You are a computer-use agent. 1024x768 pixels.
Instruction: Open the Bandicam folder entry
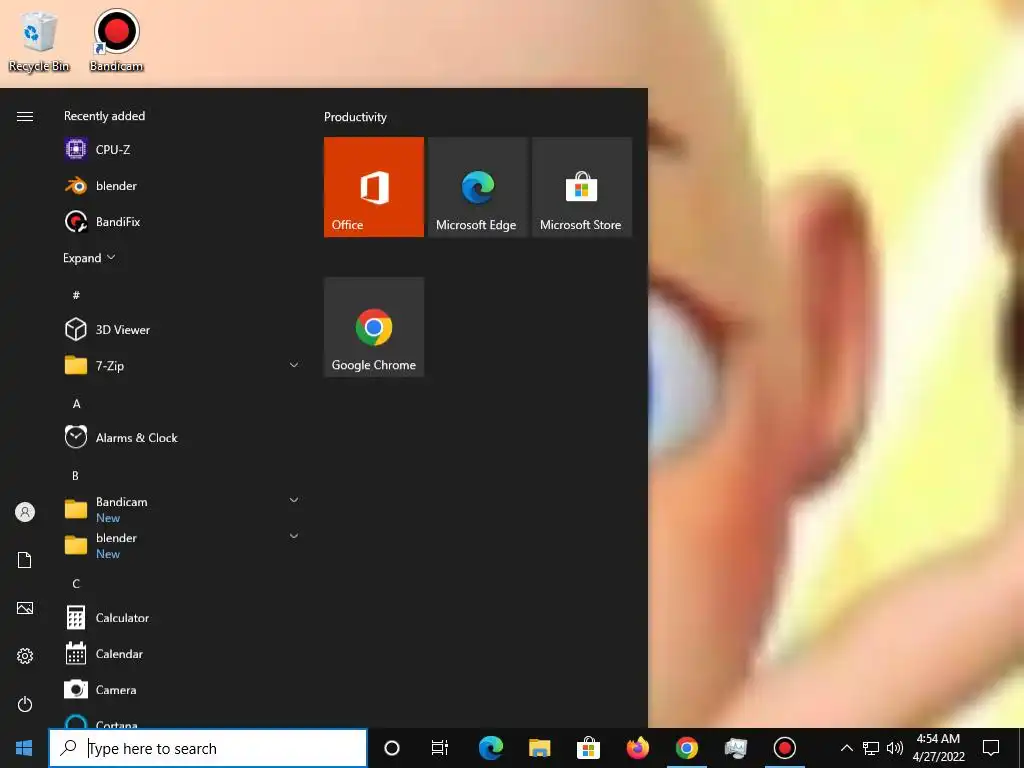click(x=181, y=509)
